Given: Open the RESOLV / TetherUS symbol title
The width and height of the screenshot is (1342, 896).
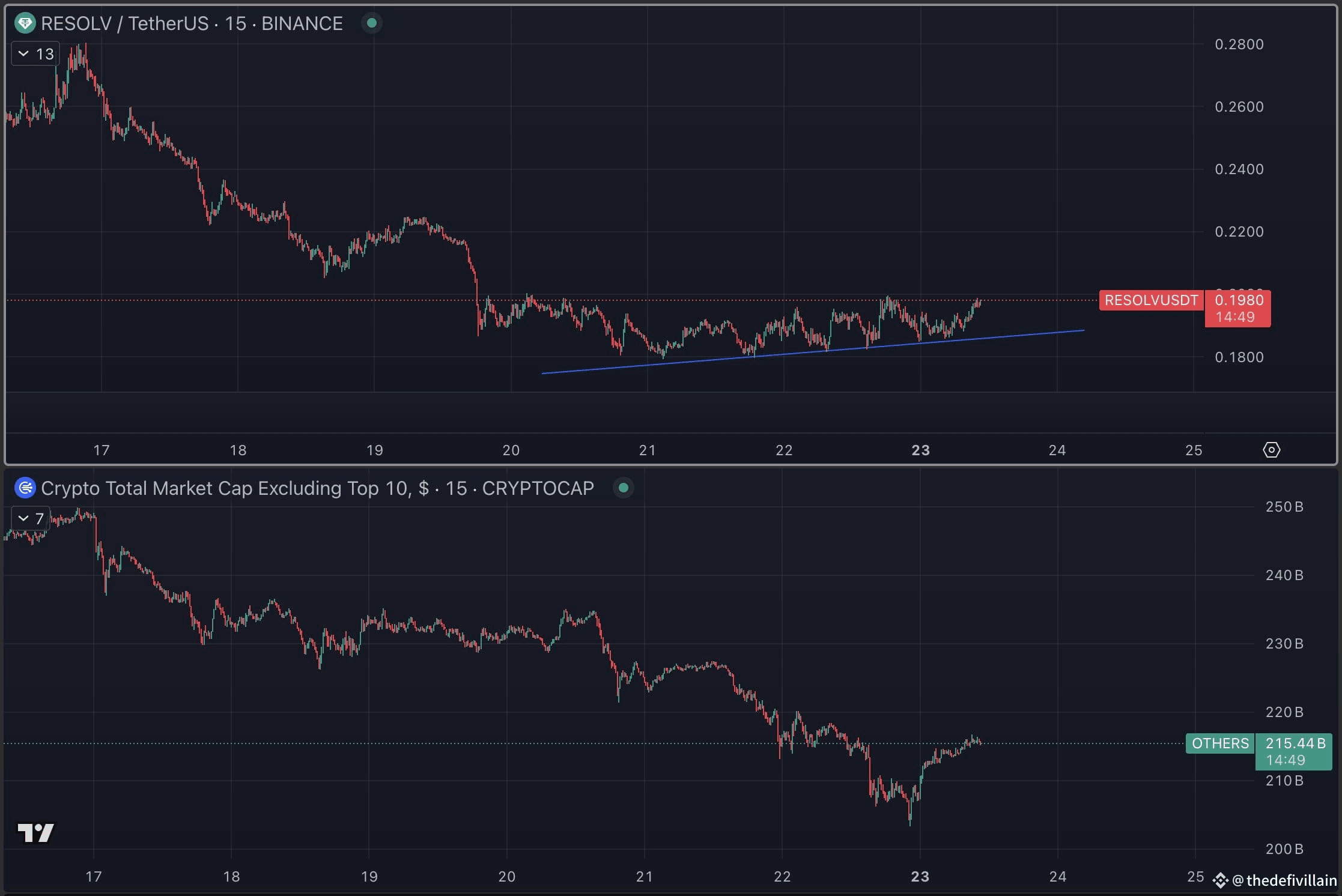Looking at the screenshot, I should [192, 23].
